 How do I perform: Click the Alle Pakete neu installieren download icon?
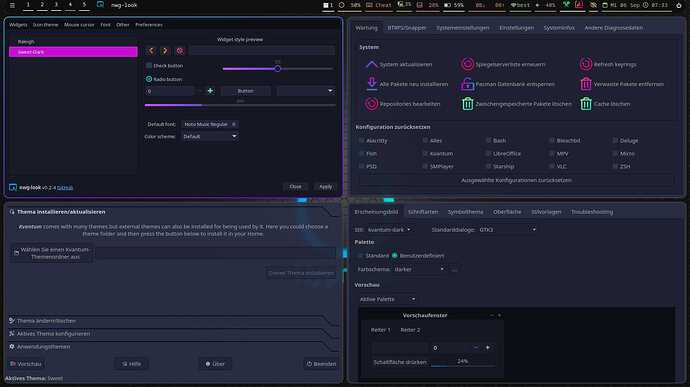pos(371,84)
